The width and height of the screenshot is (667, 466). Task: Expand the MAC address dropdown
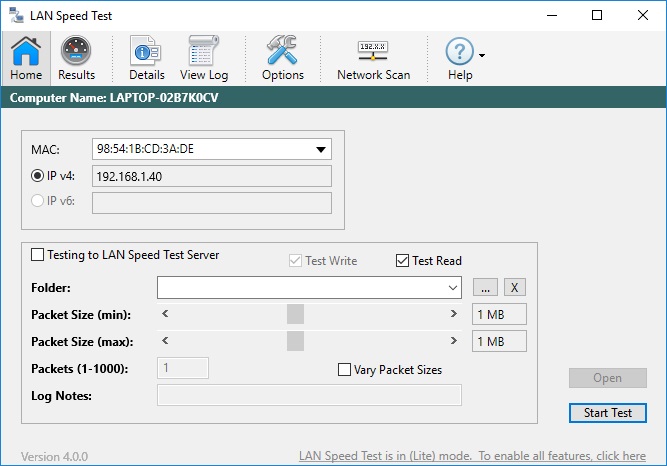point(321,149)
